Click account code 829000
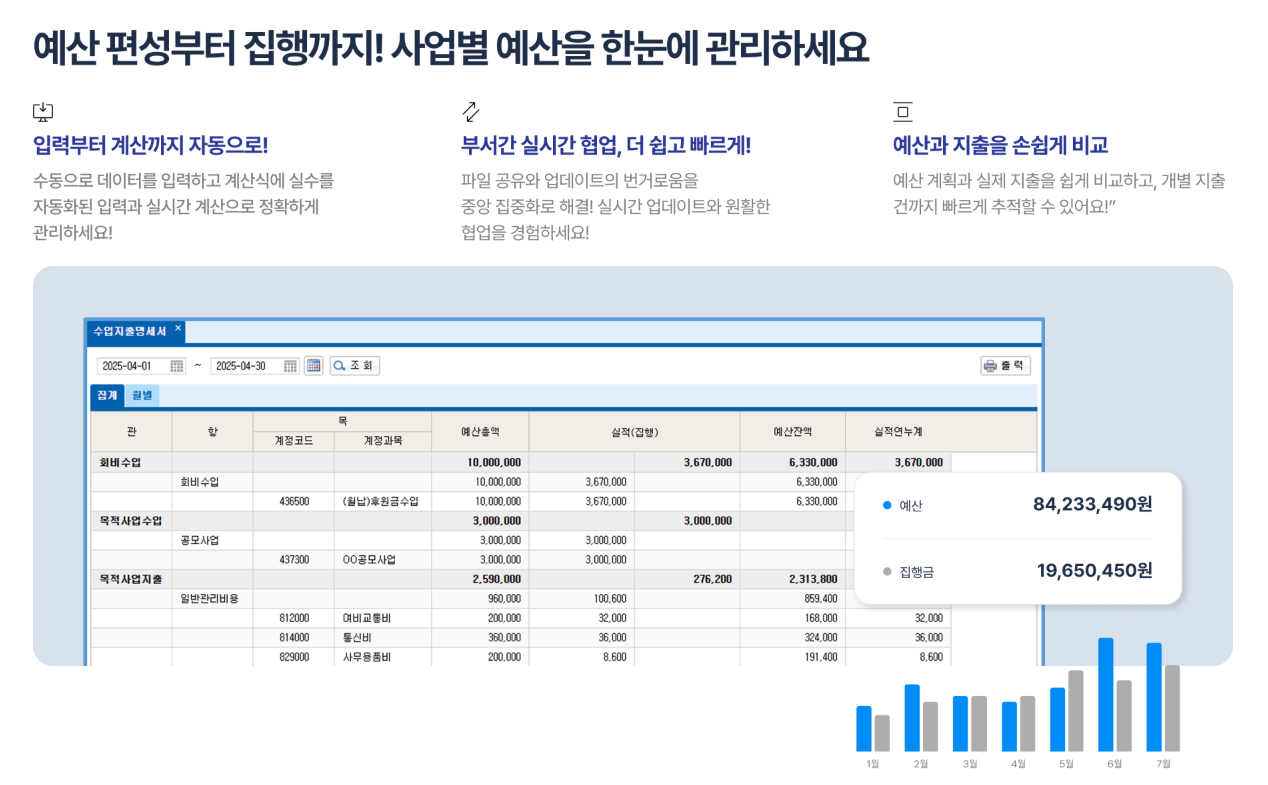 [294, 657]
